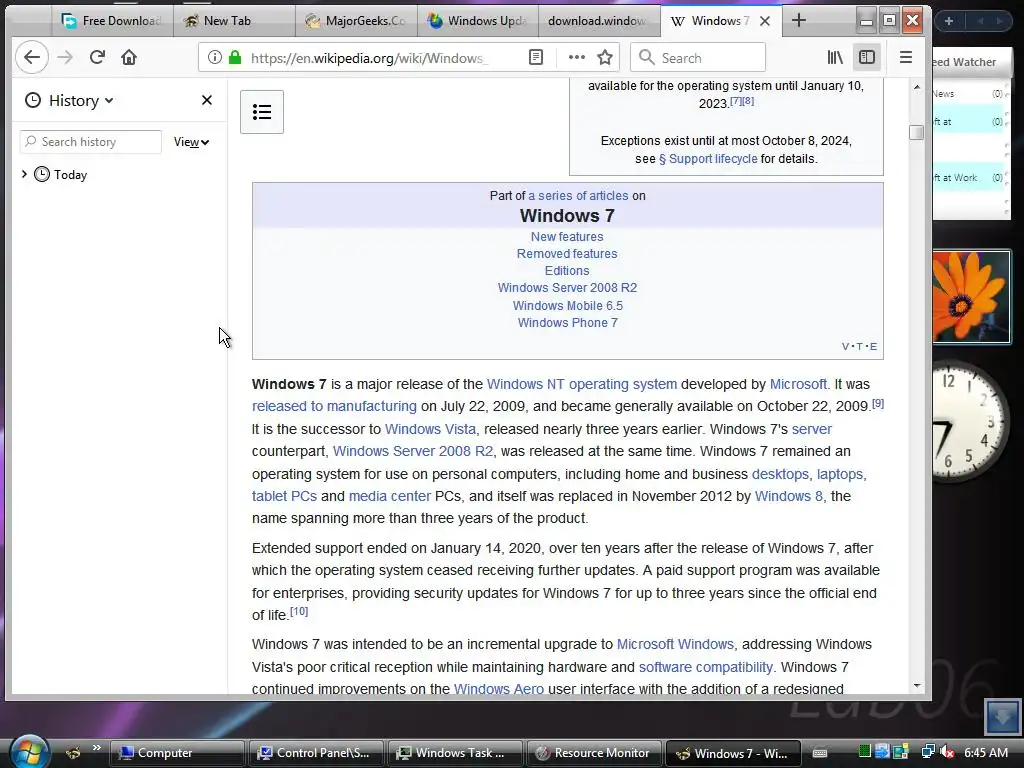1024x768 pixels.
Task: Open the Editions link
Action: click(567, 270)
